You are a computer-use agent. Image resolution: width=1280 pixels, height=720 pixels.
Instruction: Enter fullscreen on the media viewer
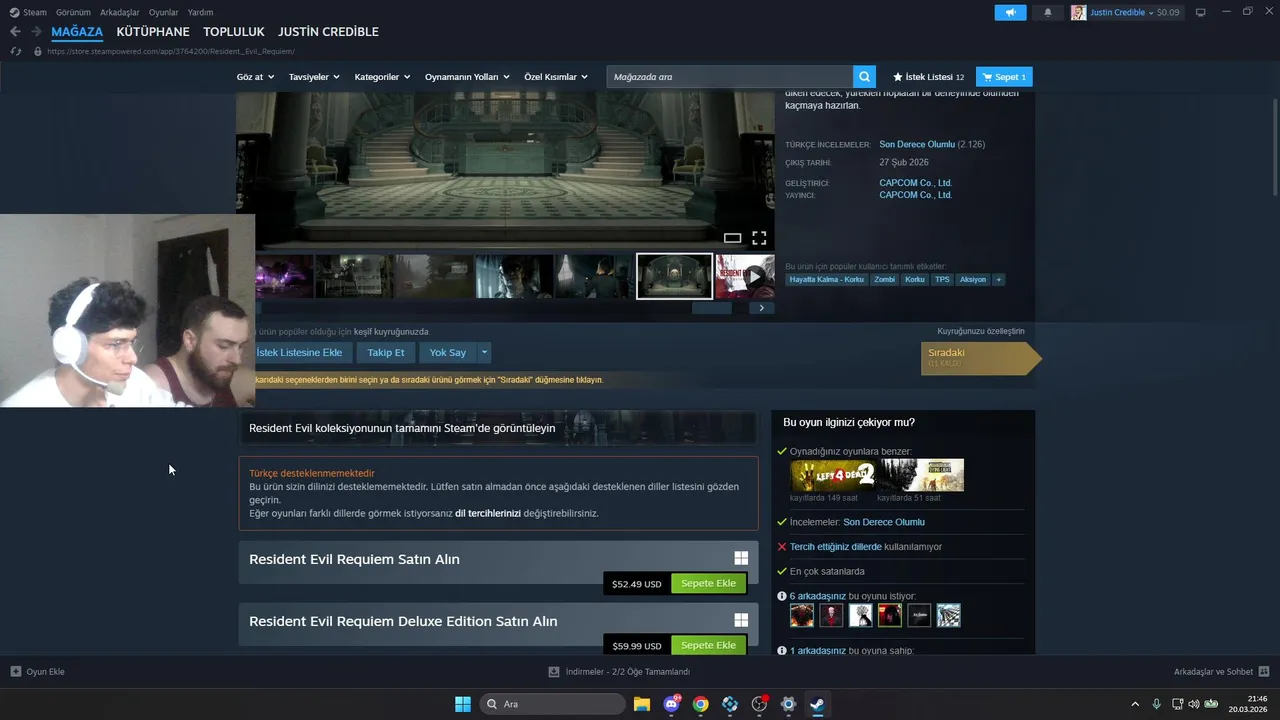click(759, 238)
